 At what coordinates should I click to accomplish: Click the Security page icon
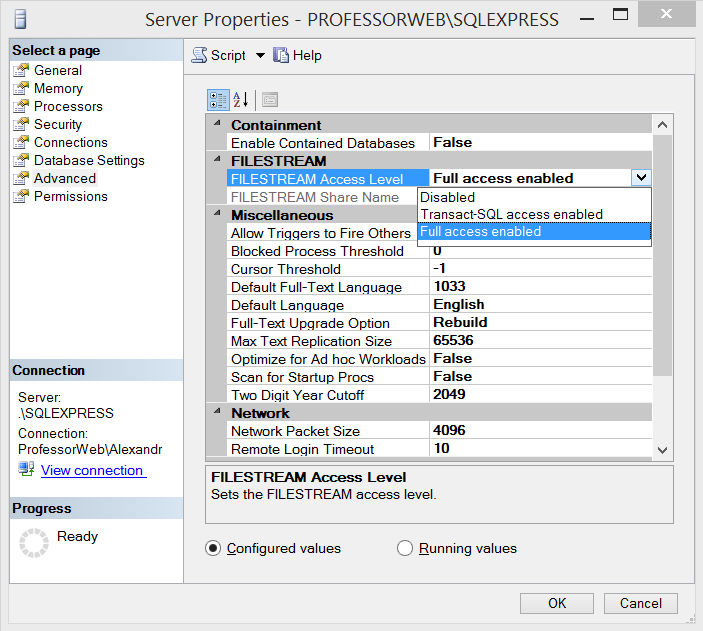[21, 124]
